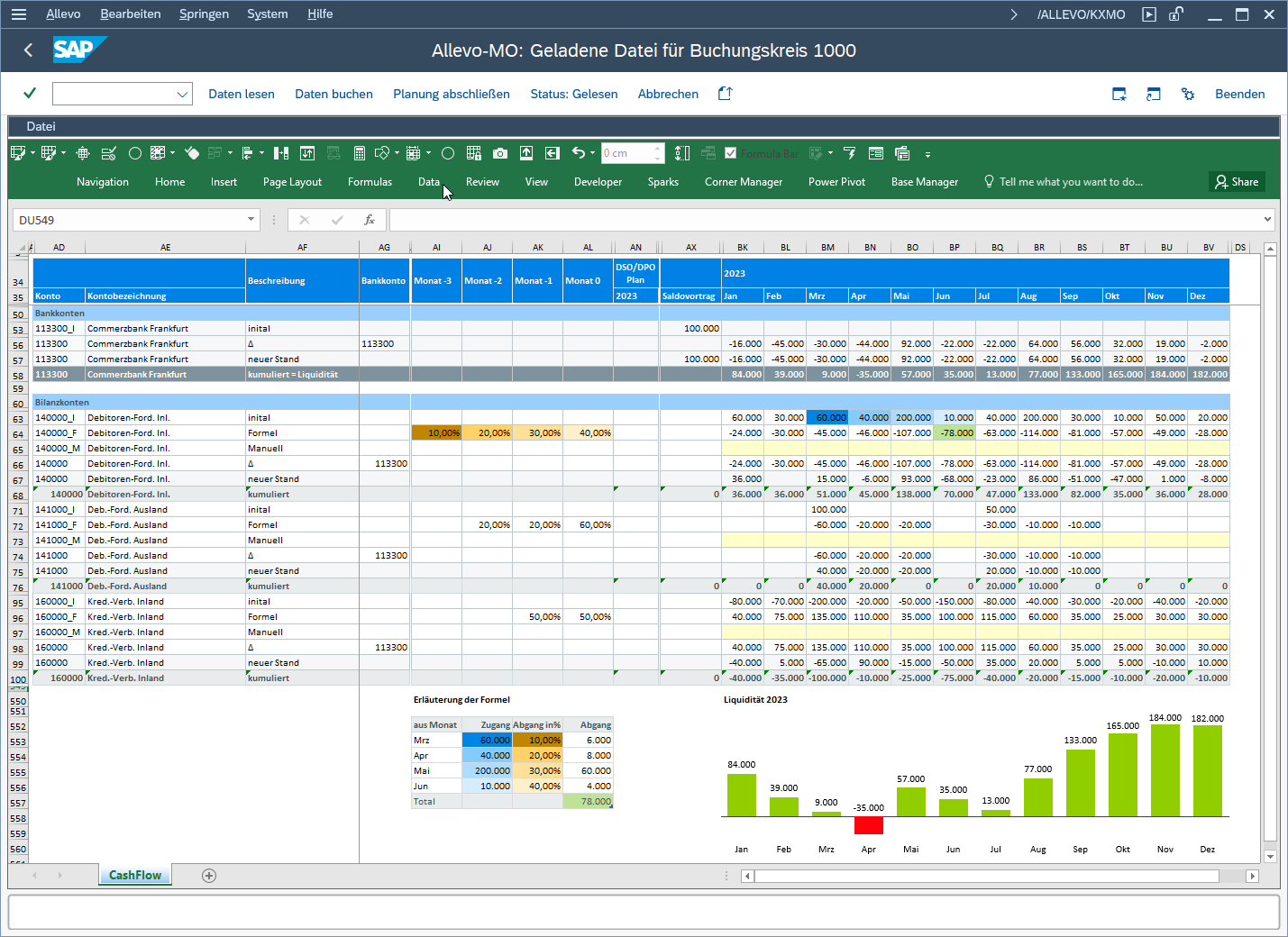The width and height of the screenshot is (1288, 937).
Task: Click the clipboard paste icon
Action: point(902,153)
